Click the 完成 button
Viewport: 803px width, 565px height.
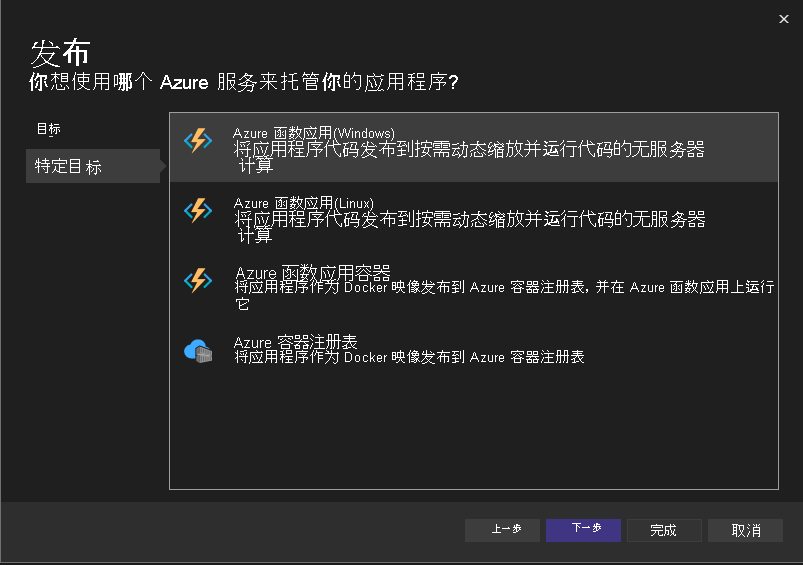[x=663, y=530]
